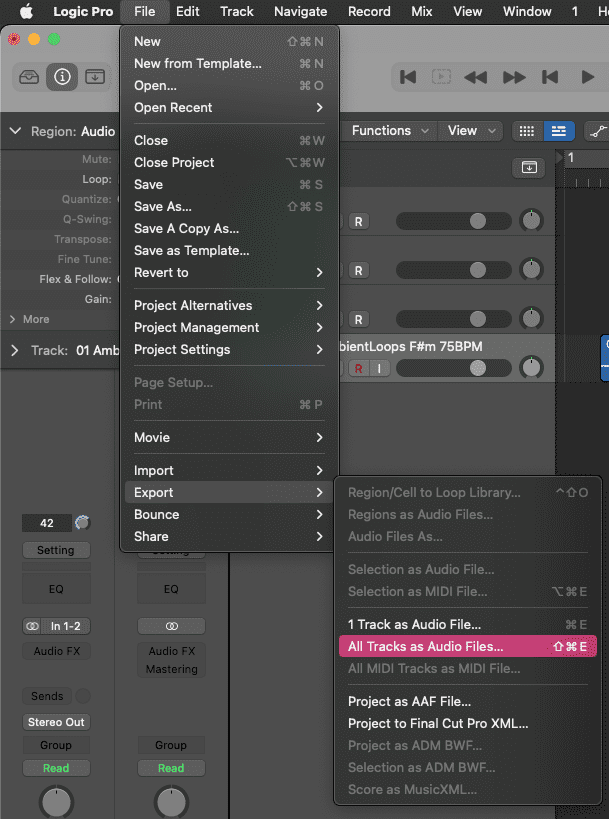Click the In 1-2 input button

click(66, 626)
